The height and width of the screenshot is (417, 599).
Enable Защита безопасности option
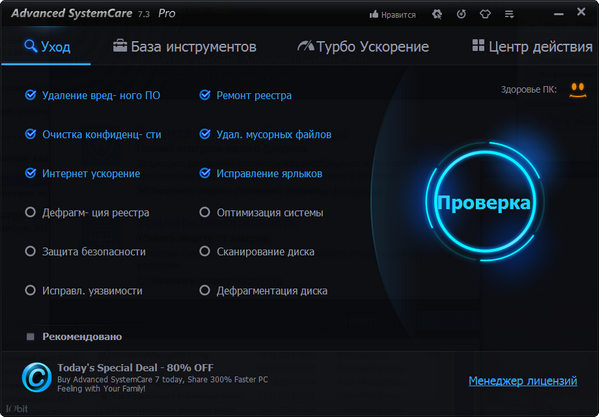(30, 251)
